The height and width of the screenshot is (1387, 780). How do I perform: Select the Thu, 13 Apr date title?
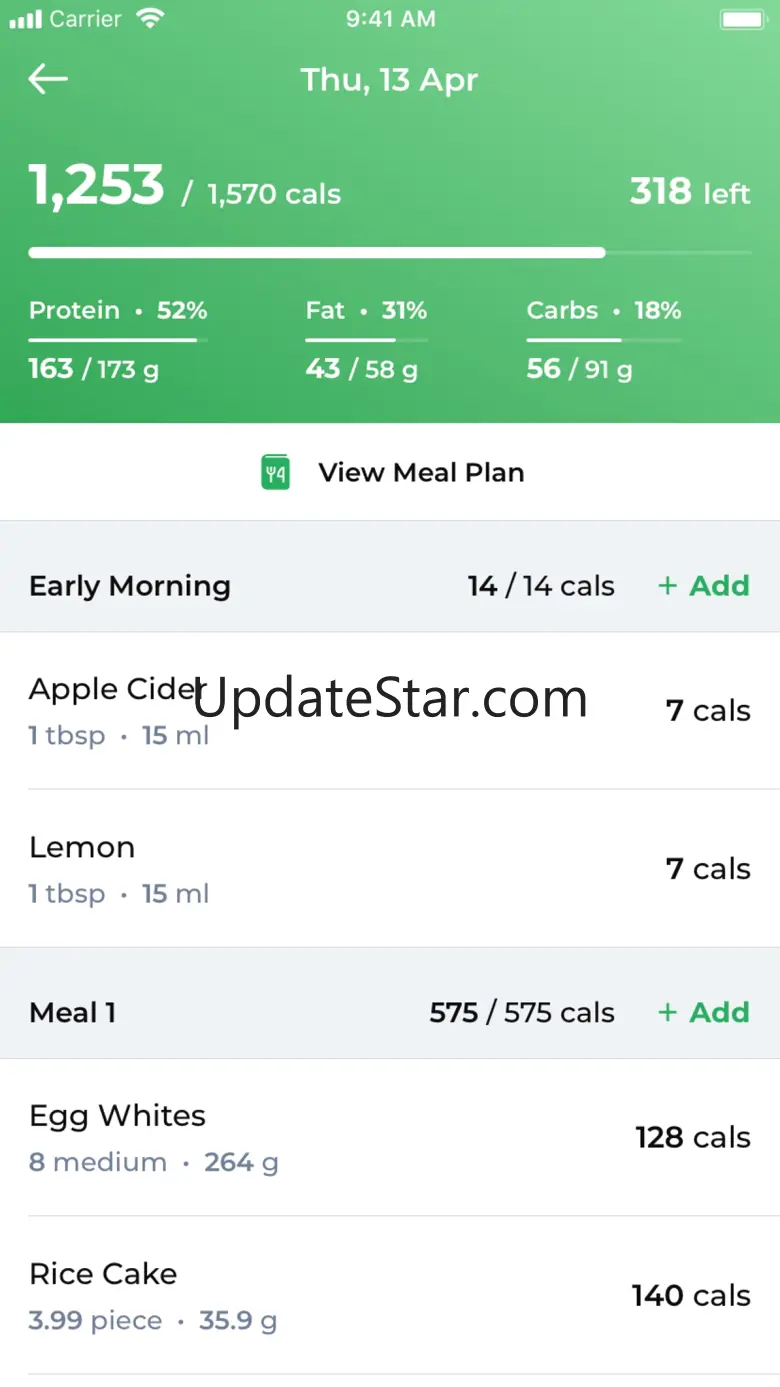pos(389,80)
